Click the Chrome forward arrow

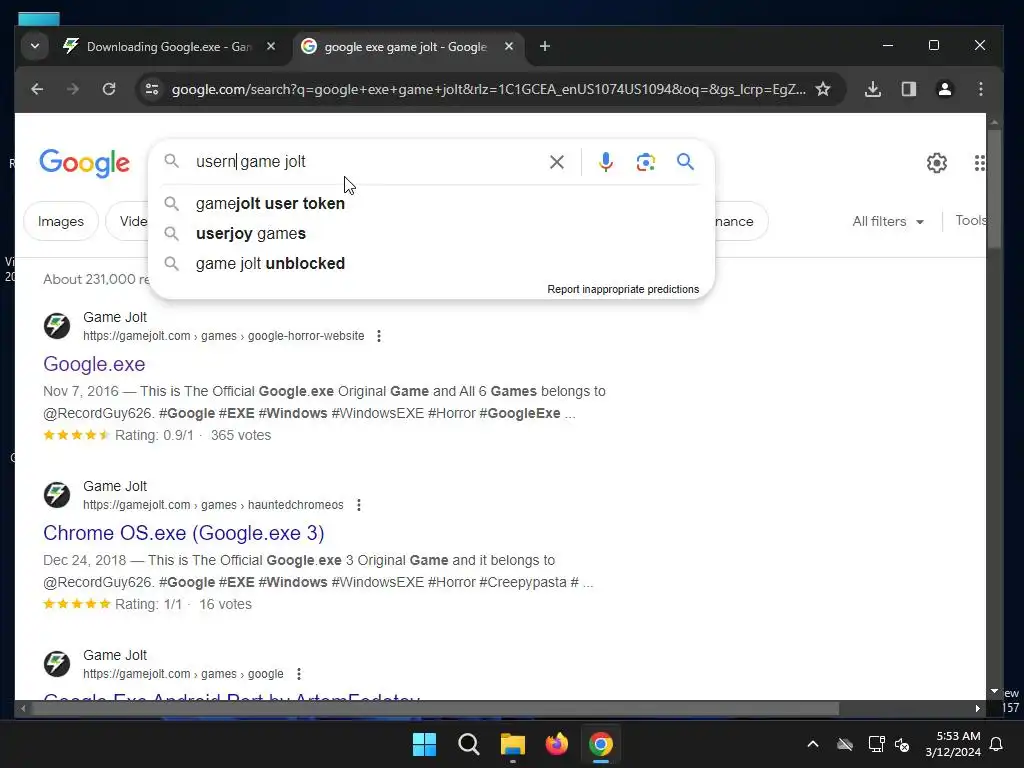point(72,89)
